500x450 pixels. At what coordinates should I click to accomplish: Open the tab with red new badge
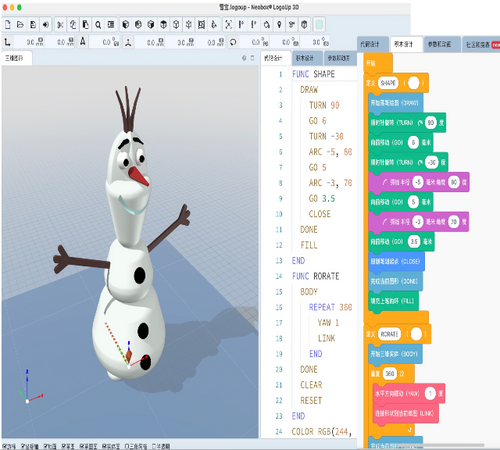click(x=481, y=44)
